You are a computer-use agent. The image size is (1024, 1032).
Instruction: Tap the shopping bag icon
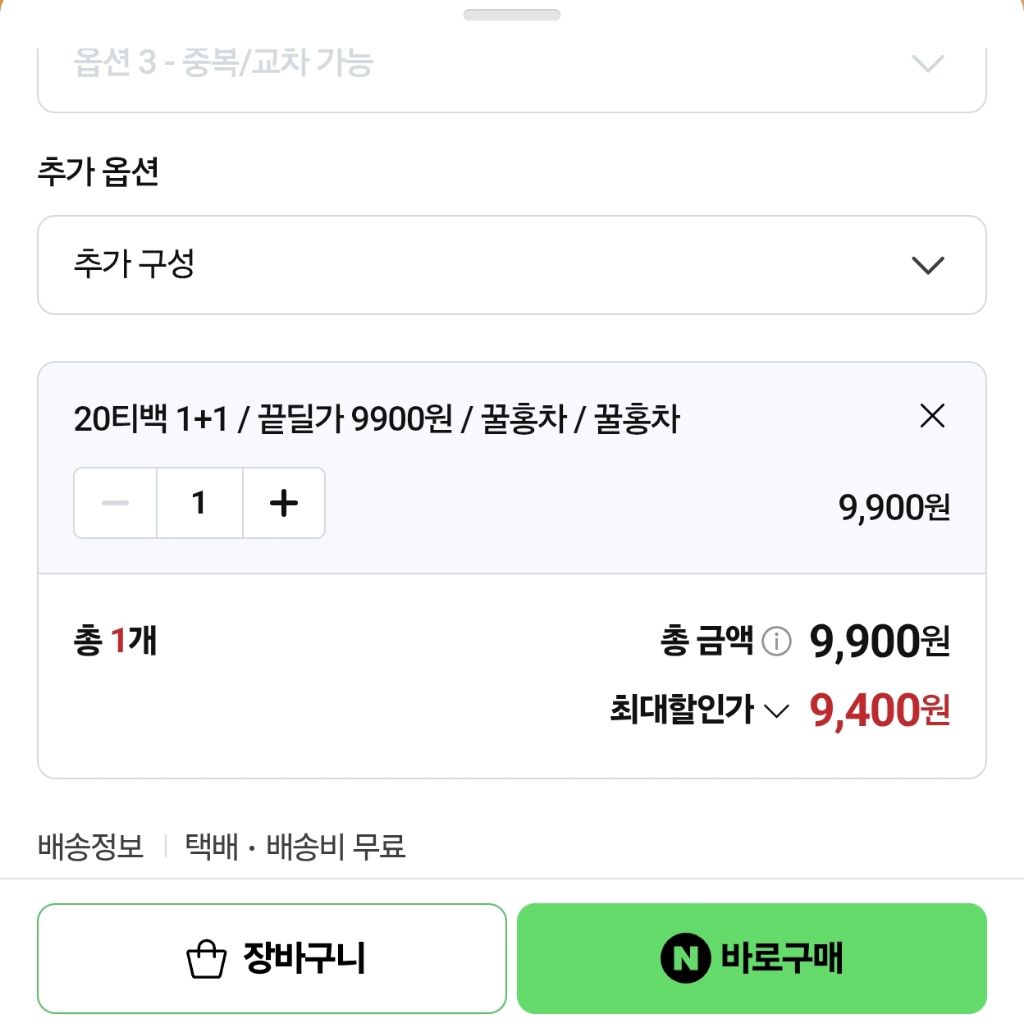206,959
